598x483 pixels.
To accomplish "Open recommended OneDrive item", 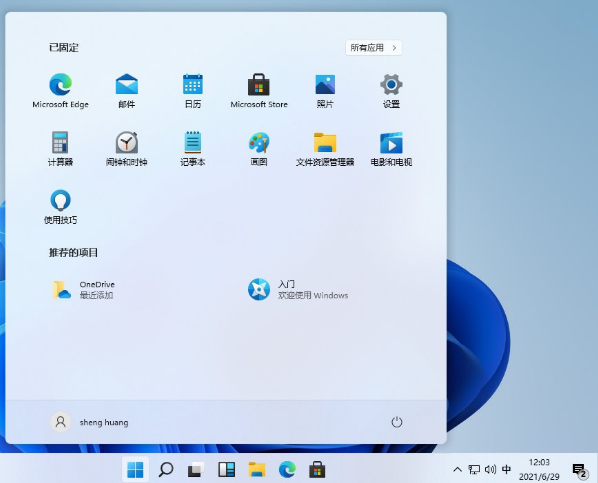I will (84, 289).
